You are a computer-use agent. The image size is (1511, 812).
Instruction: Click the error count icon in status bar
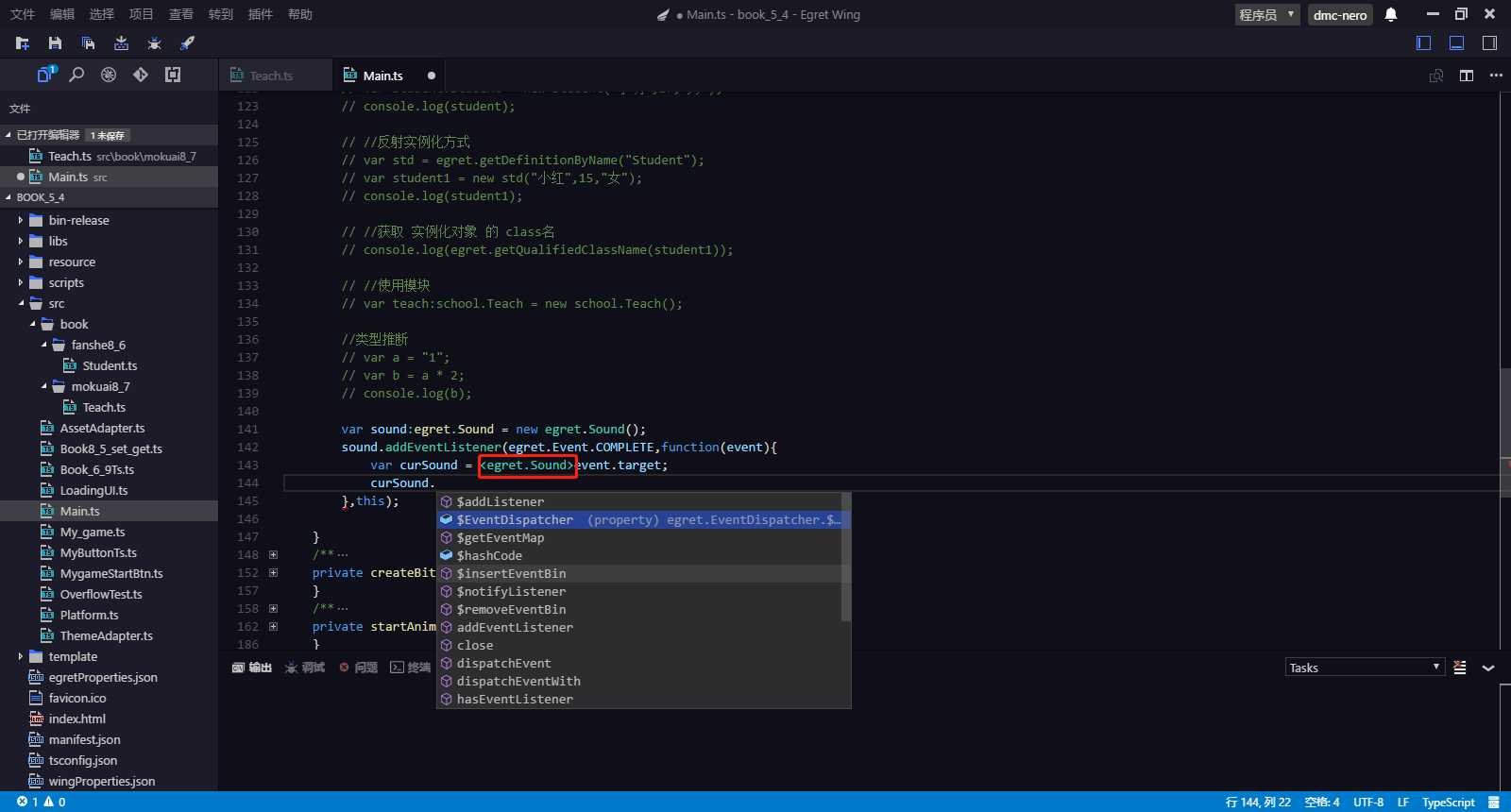[22, 802]
